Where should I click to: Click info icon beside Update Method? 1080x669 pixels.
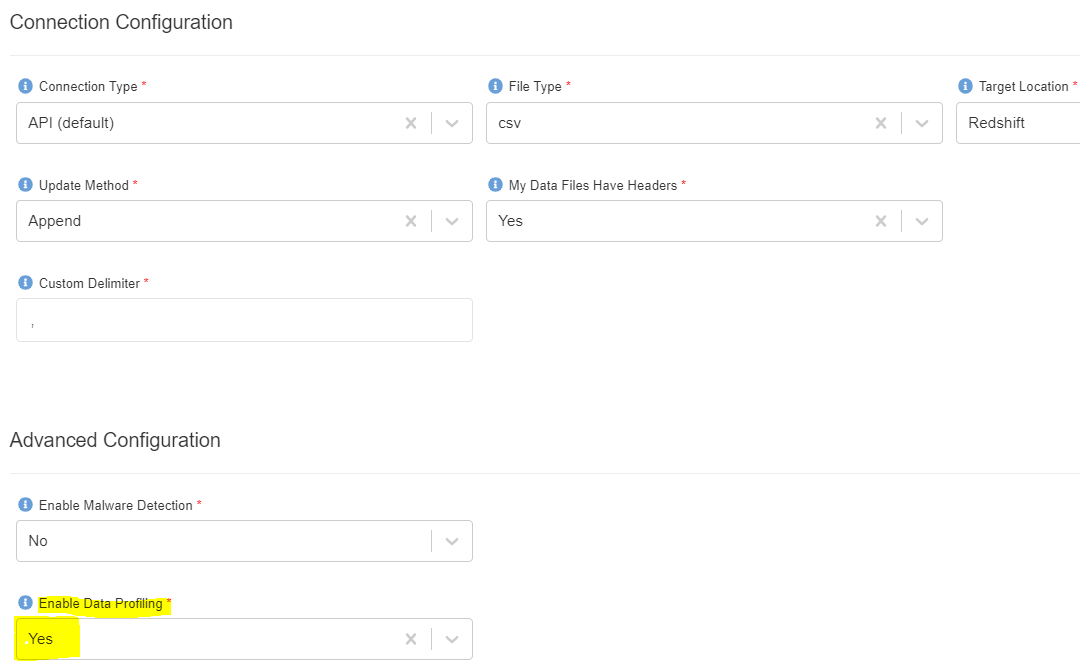tap(25, 185)
